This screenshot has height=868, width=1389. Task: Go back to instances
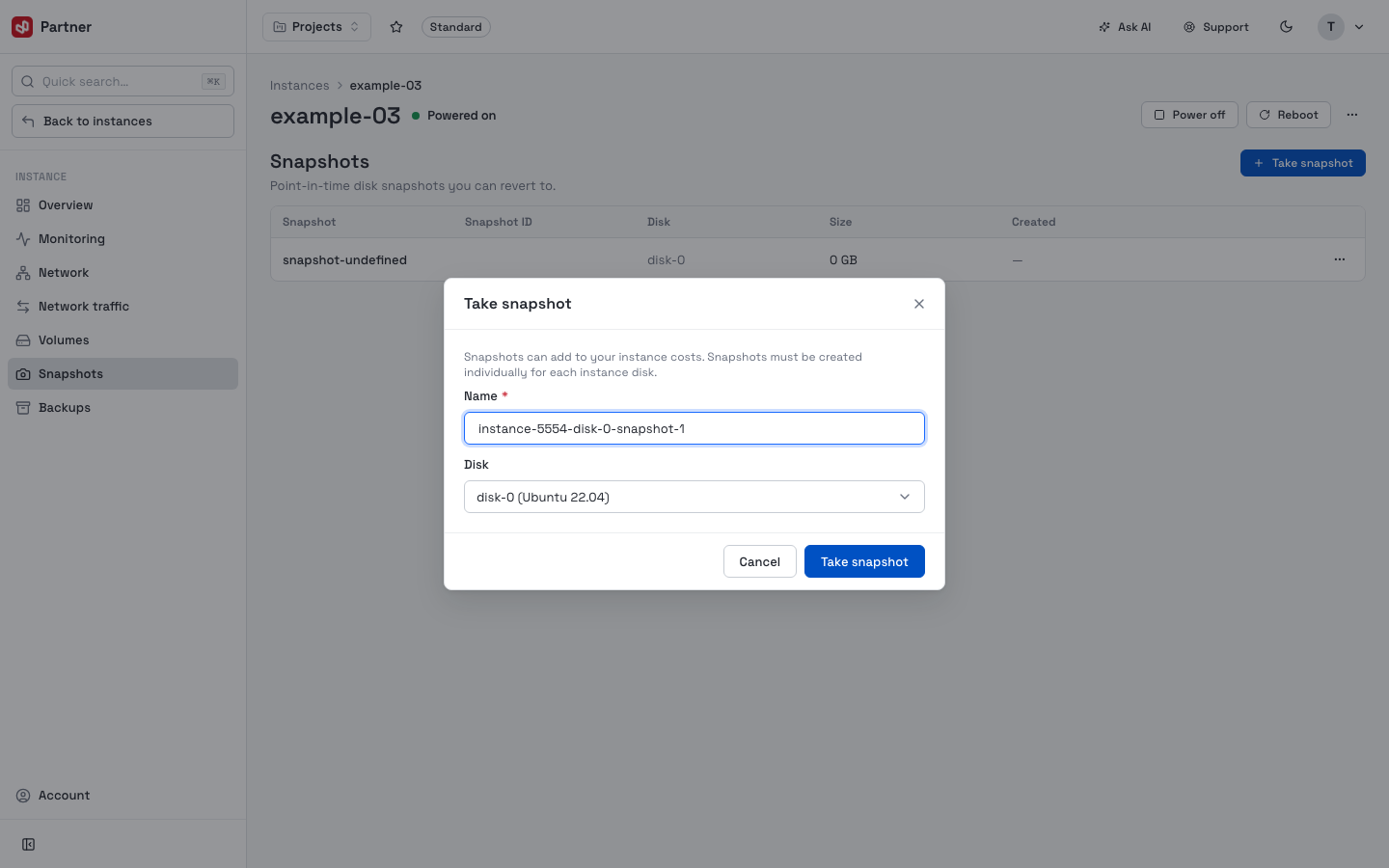click(123, 122)
